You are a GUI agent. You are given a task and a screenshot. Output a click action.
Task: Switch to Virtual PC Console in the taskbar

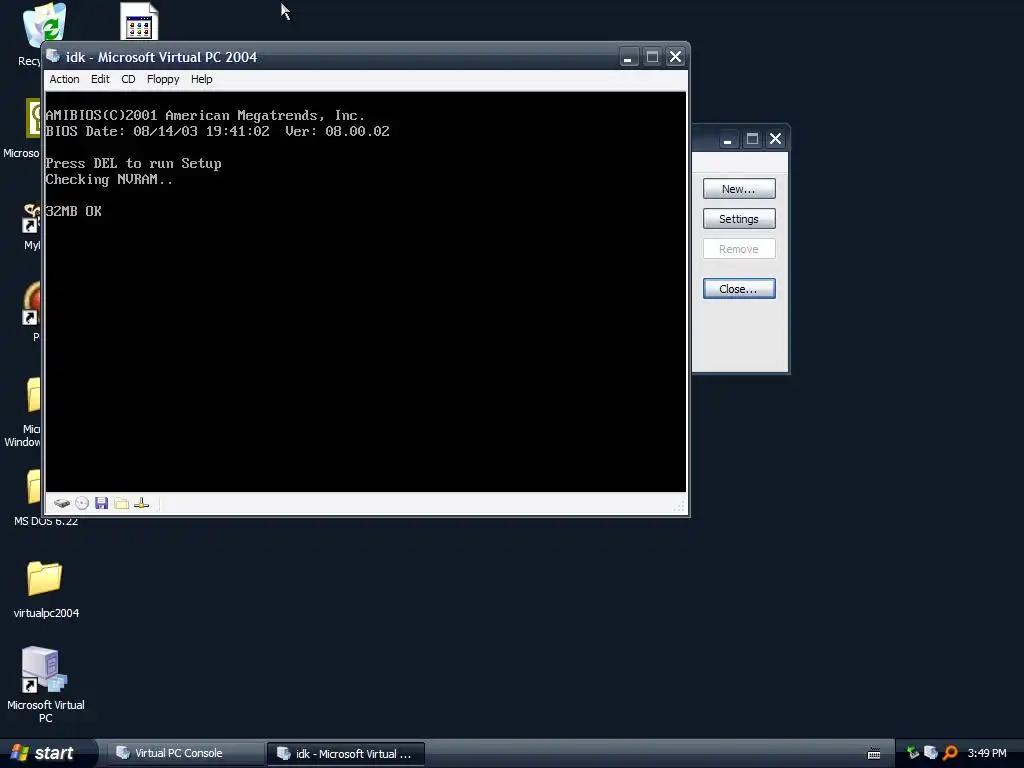coord(184,753)
